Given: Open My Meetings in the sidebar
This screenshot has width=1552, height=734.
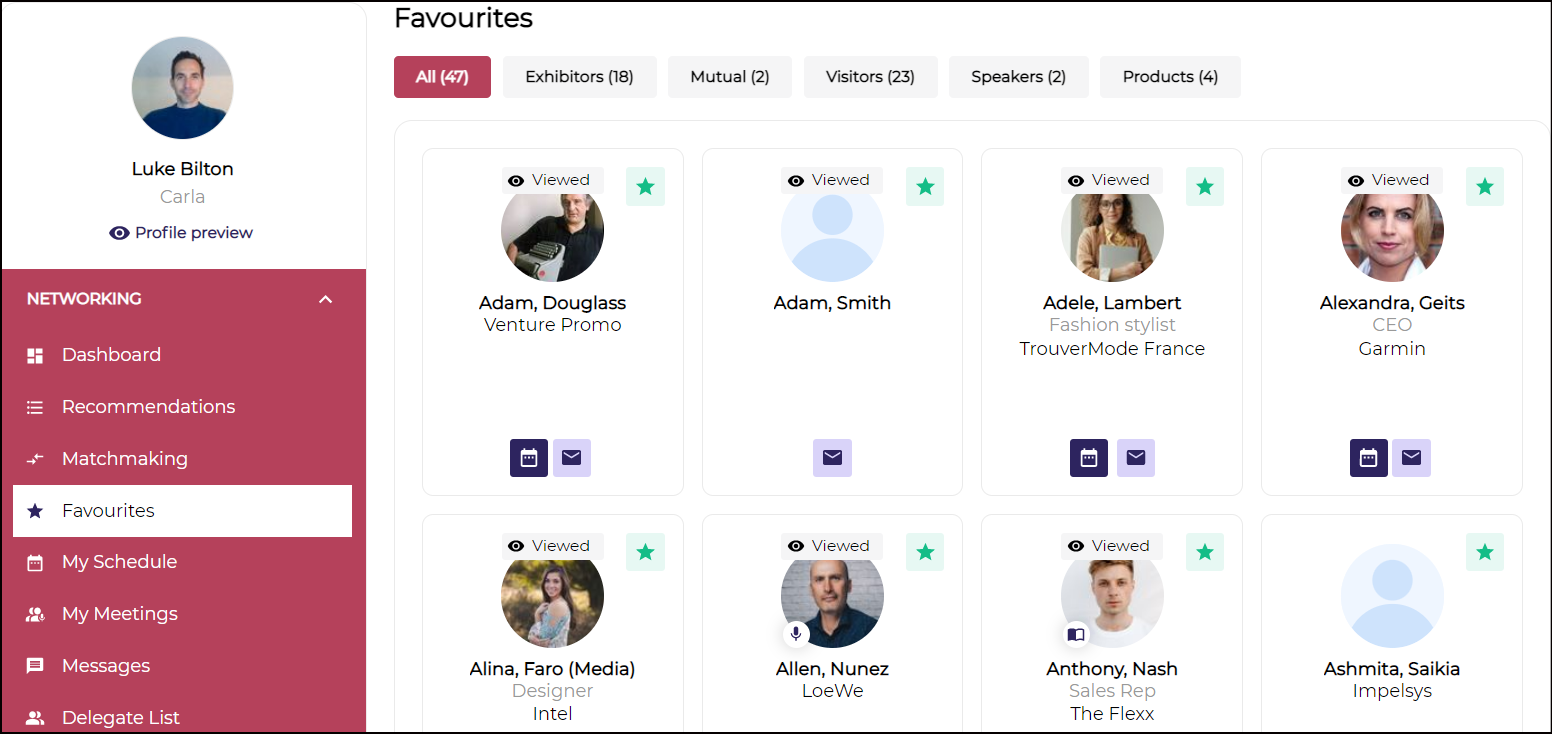Looking at the screenshot, I should (119, 614).
